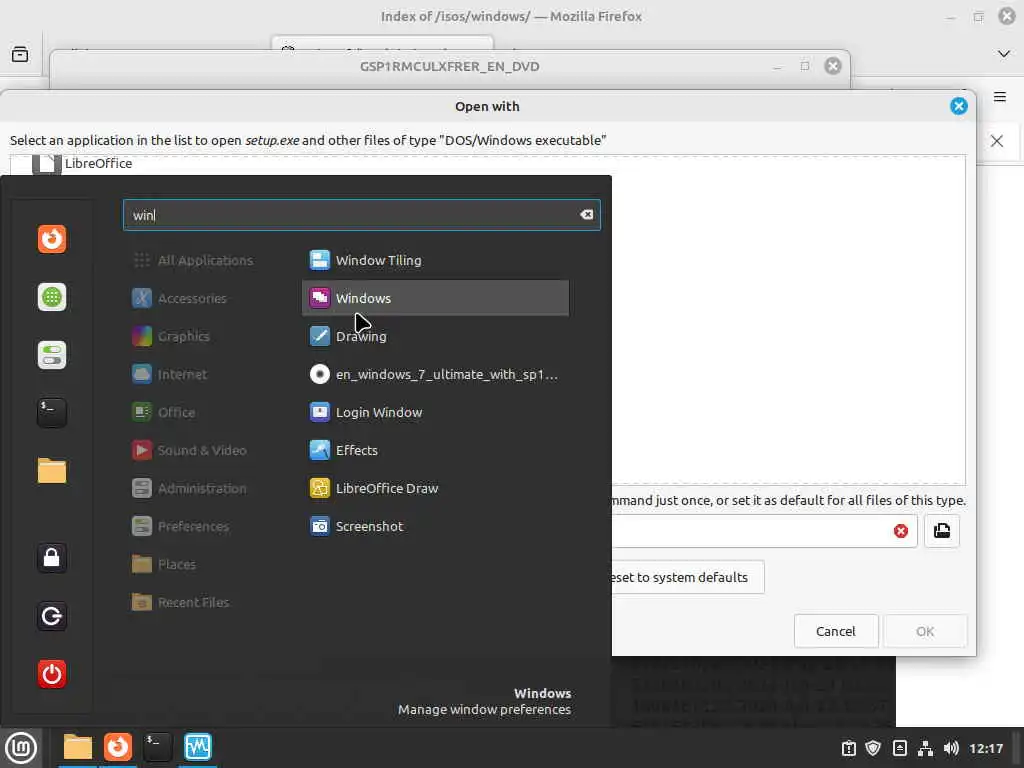Open Files from the menu favorites sidebar

52,471
